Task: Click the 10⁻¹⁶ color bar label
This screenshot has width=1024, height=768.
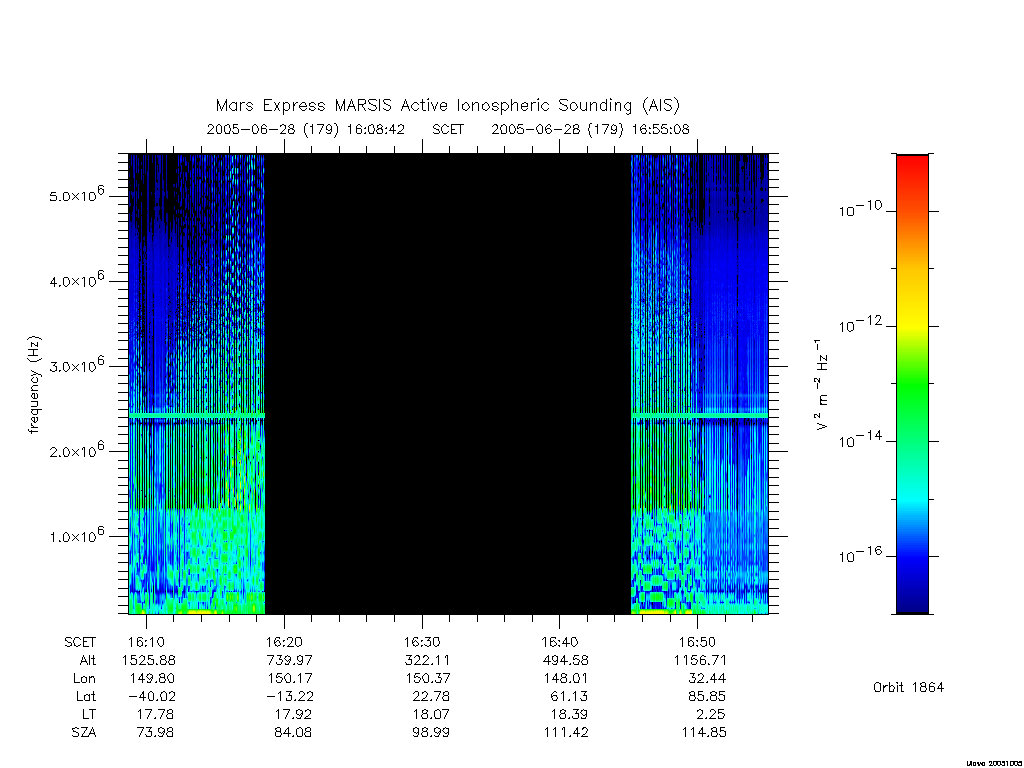Action: click(861, 554)
